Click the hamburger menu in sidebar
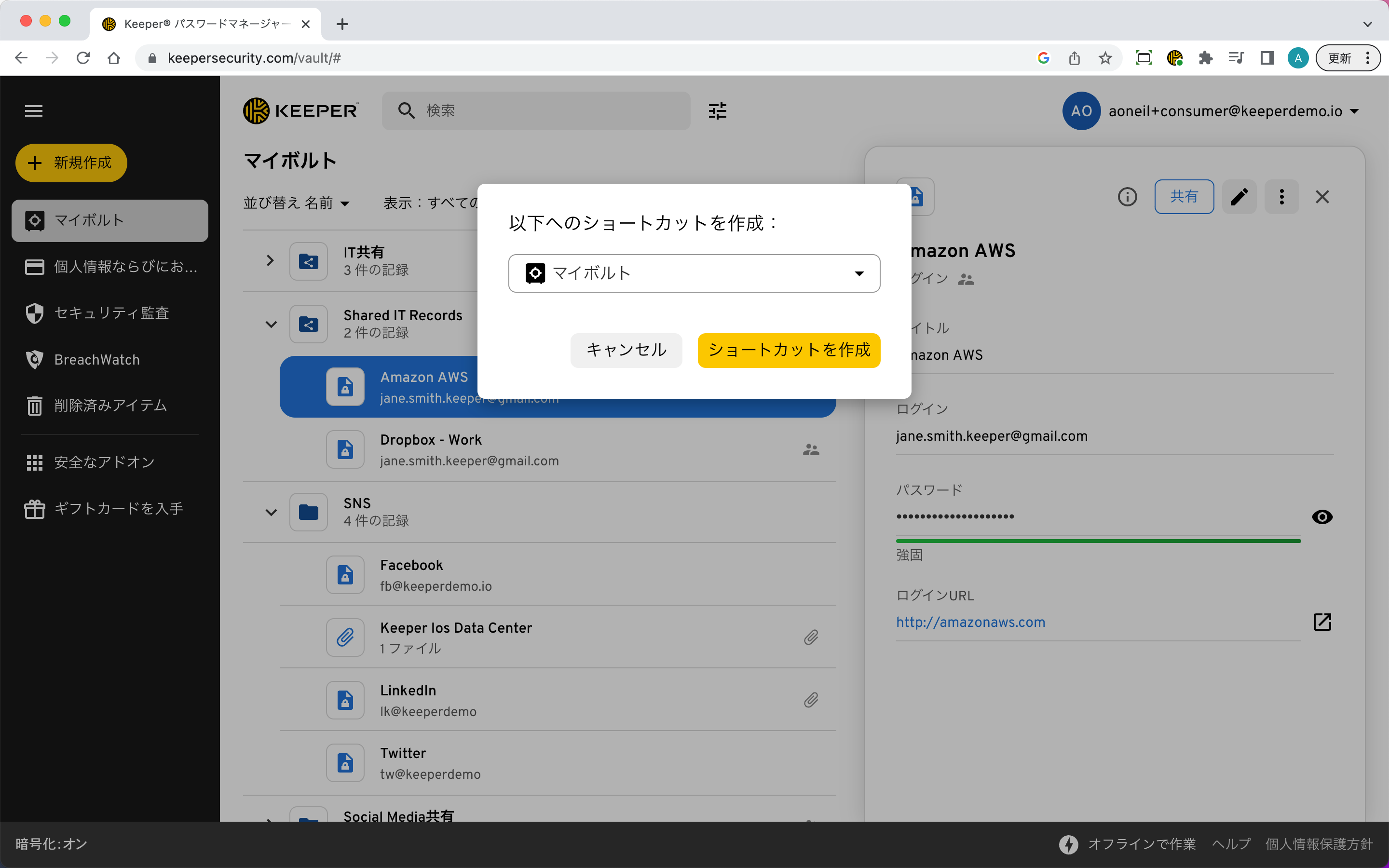 [x=34, y=111]
